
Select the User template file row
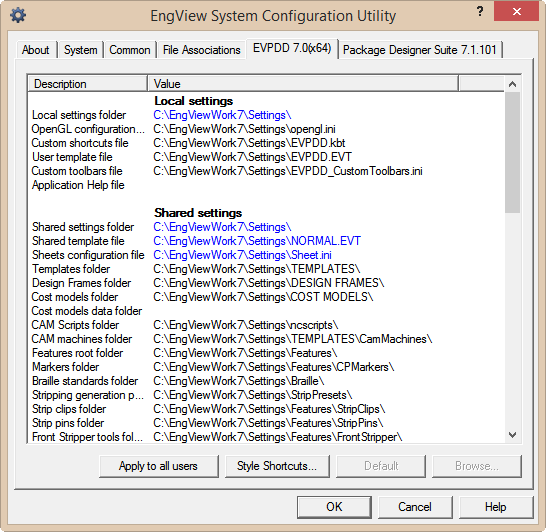pos(266,157)
